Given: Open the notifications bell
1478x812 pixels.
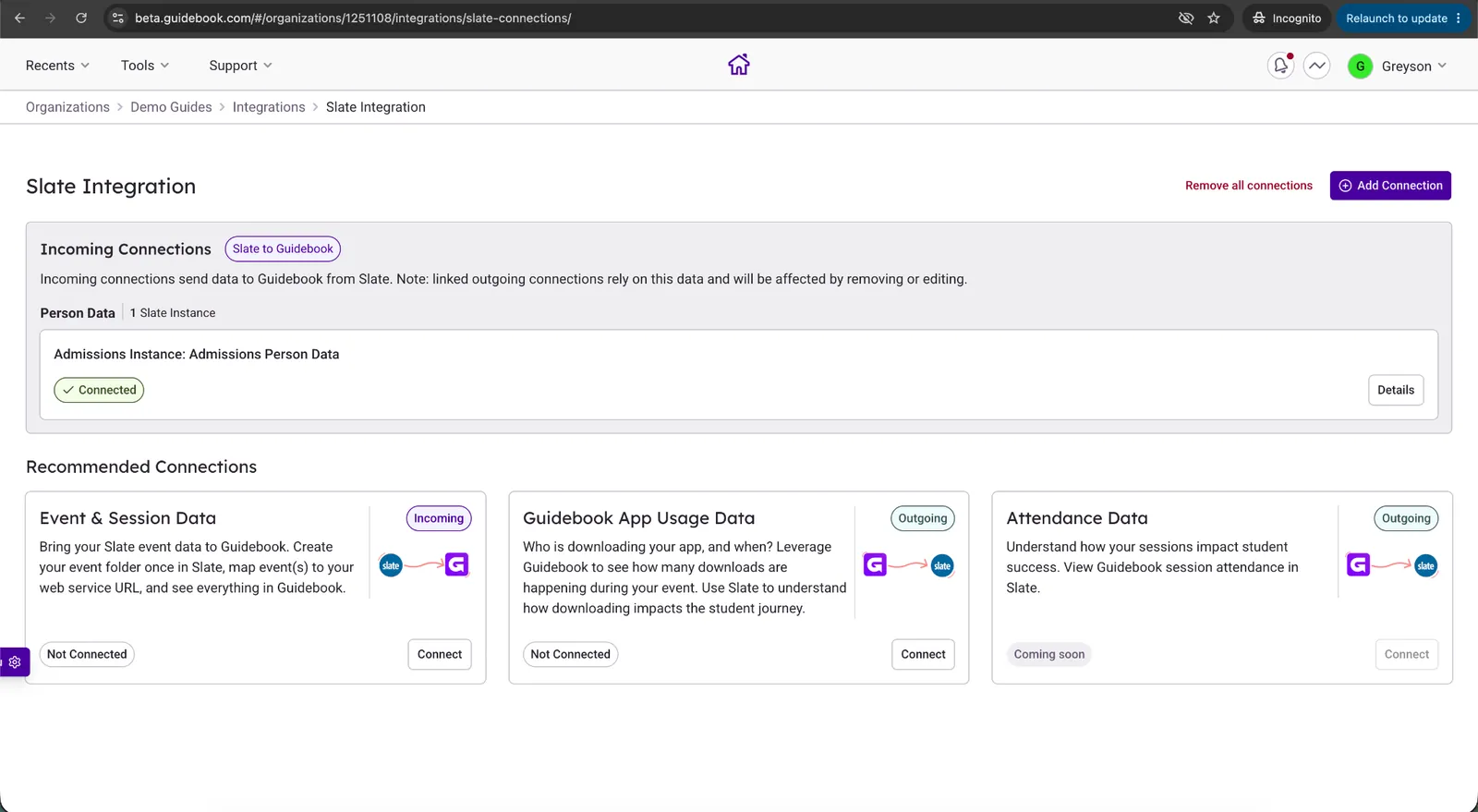Looking at the screenshot, I should (1280, 66).
